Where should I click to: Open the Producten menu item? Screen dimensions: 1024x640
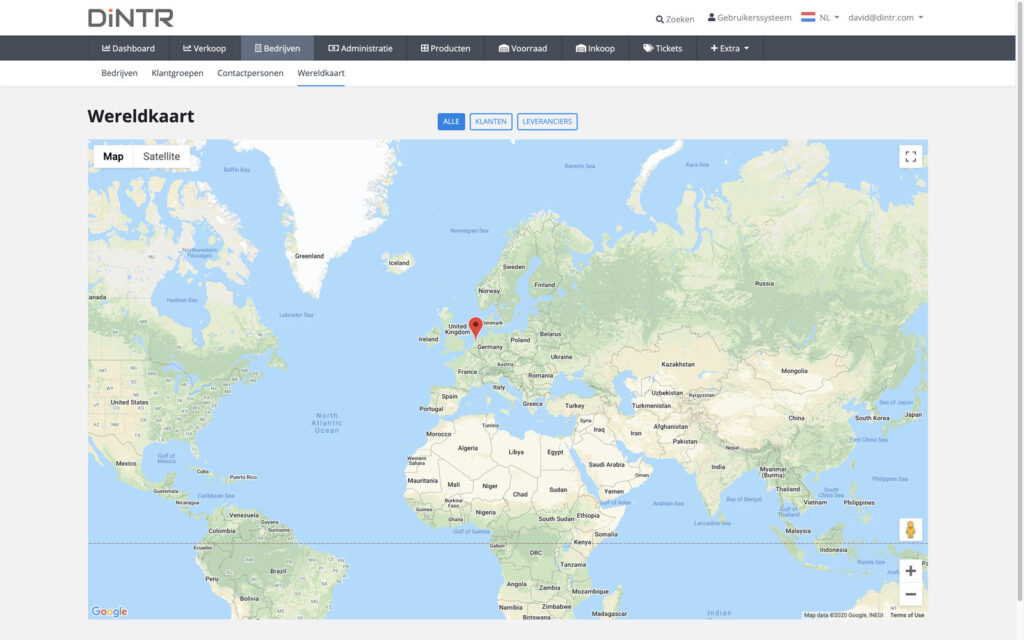coord(445,48)
